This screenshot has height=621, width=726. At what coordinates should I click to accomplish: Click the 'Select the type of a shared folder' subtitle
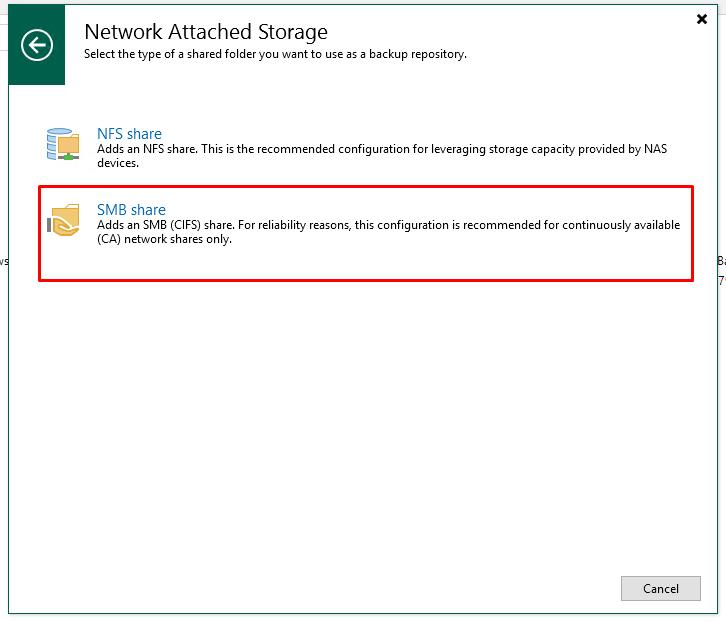(275, 54)
